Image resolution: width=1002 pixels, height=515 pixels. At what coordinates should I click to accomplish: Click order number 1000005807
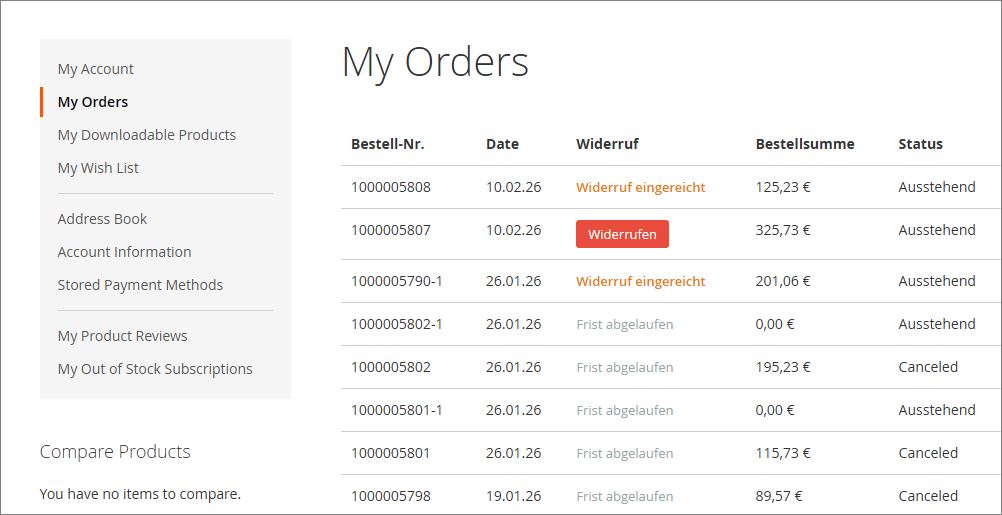[391, 230]
